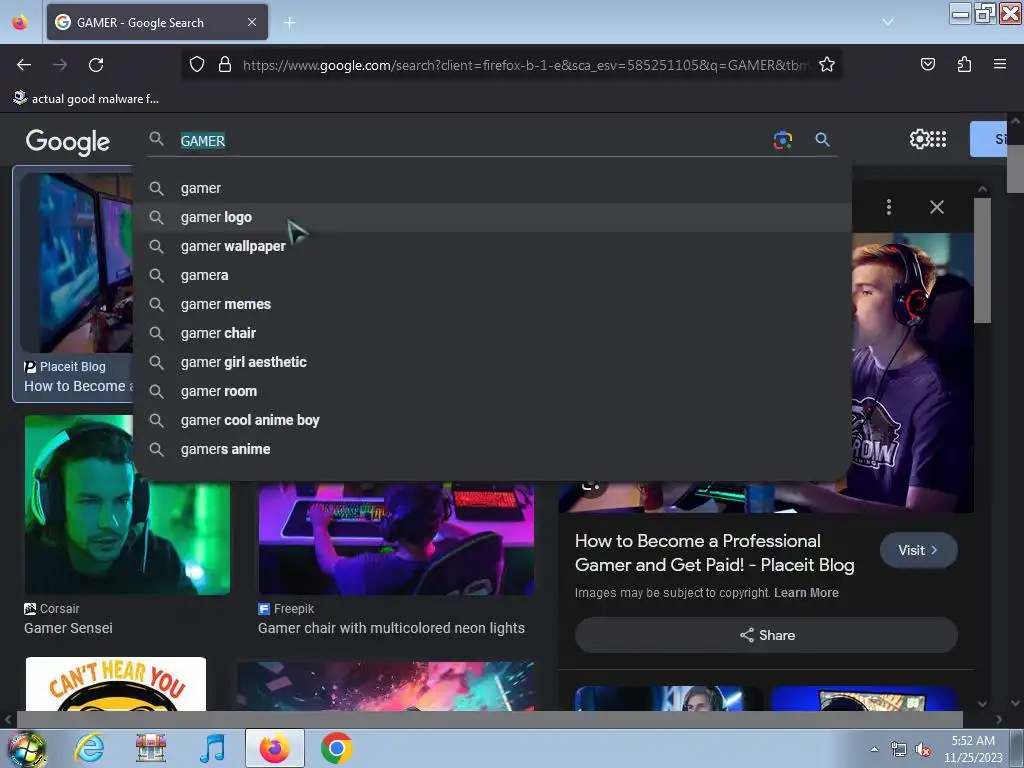
Task: Open the large gamer preview image
Action: (x=912, y=372)
